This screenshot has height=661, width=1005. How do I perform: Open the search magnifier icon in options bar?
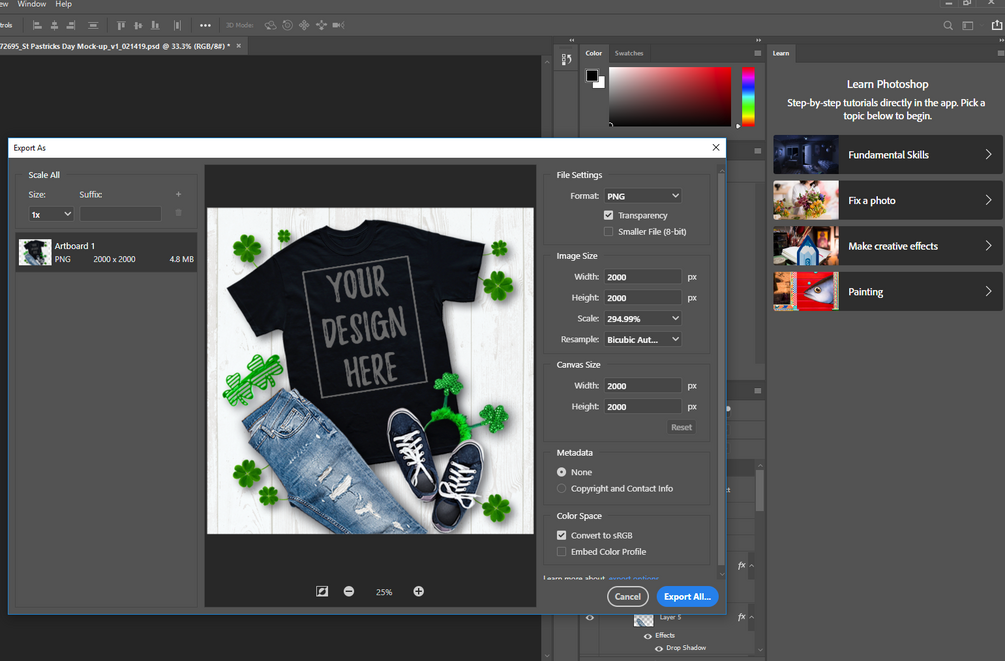pyautogui.click(x=948, y=25)
